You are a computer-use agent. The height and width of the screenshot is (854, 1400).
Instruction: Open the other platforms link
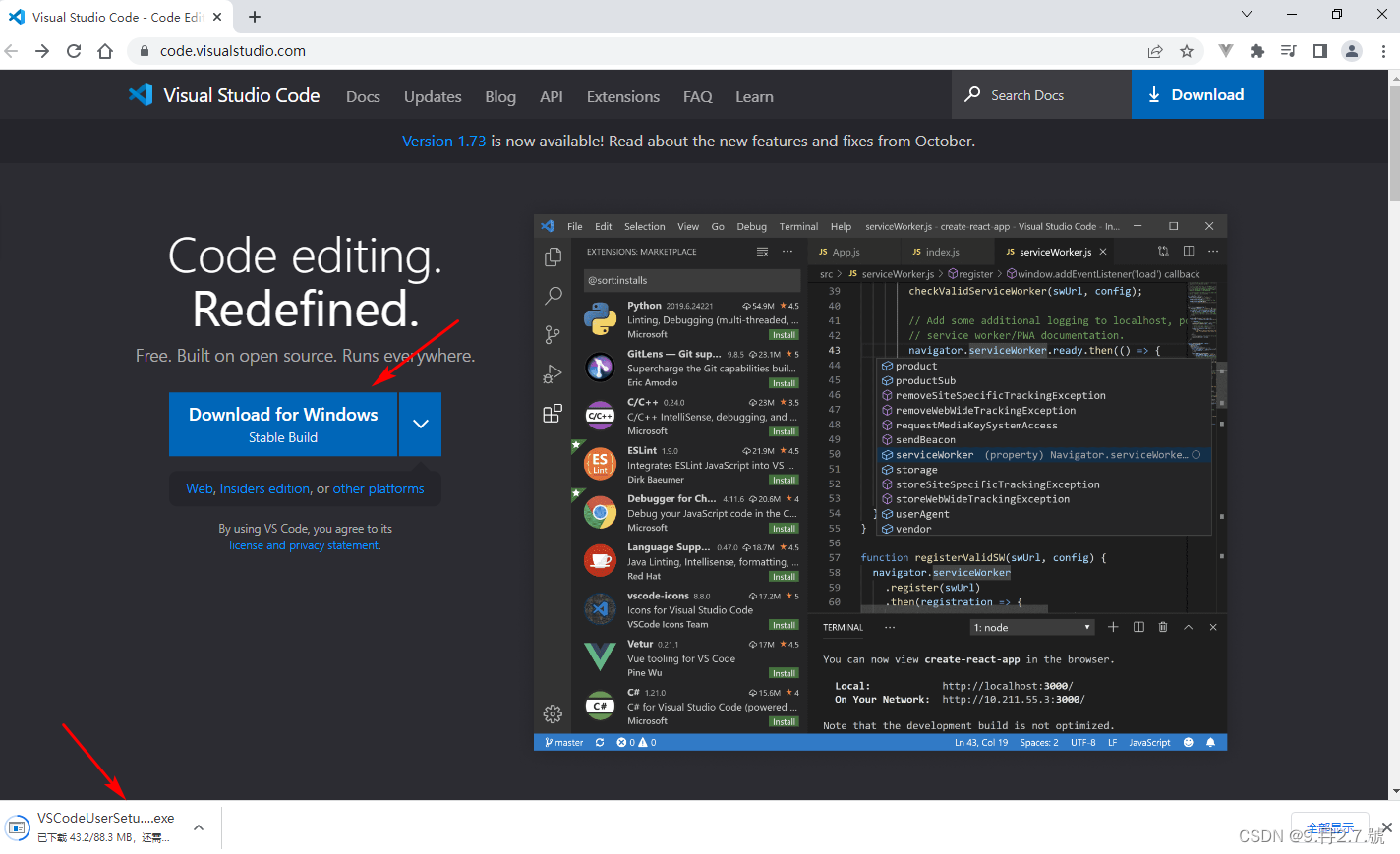[x=379, y=488]
